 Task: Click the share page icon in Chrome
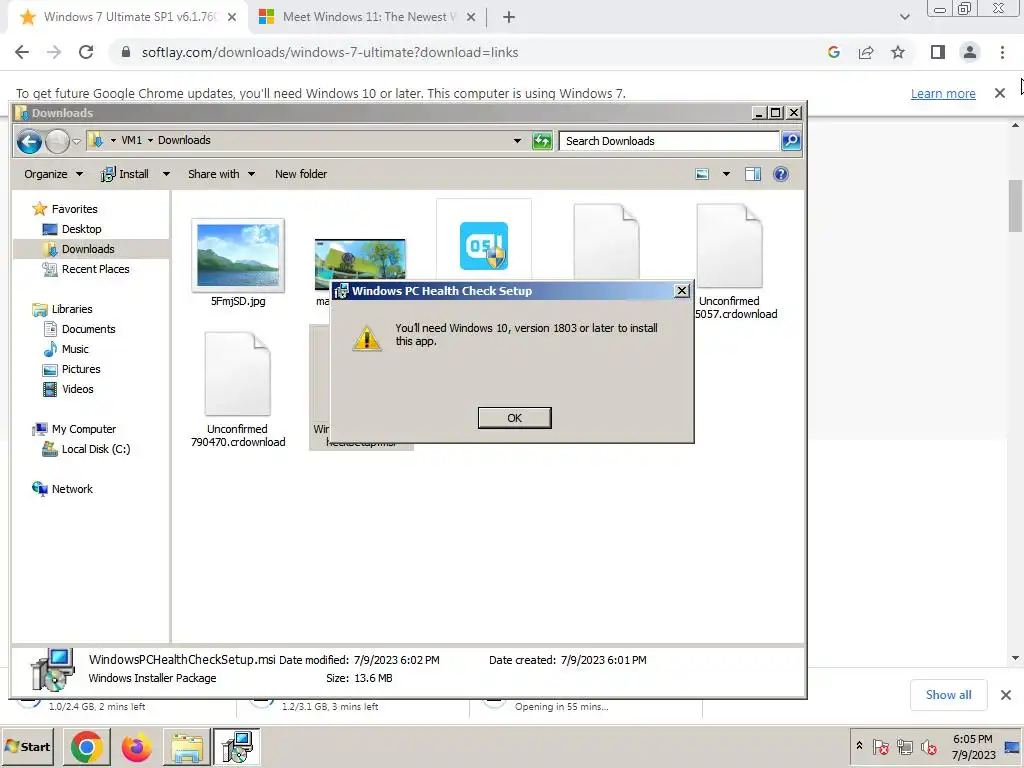[866, 52]
